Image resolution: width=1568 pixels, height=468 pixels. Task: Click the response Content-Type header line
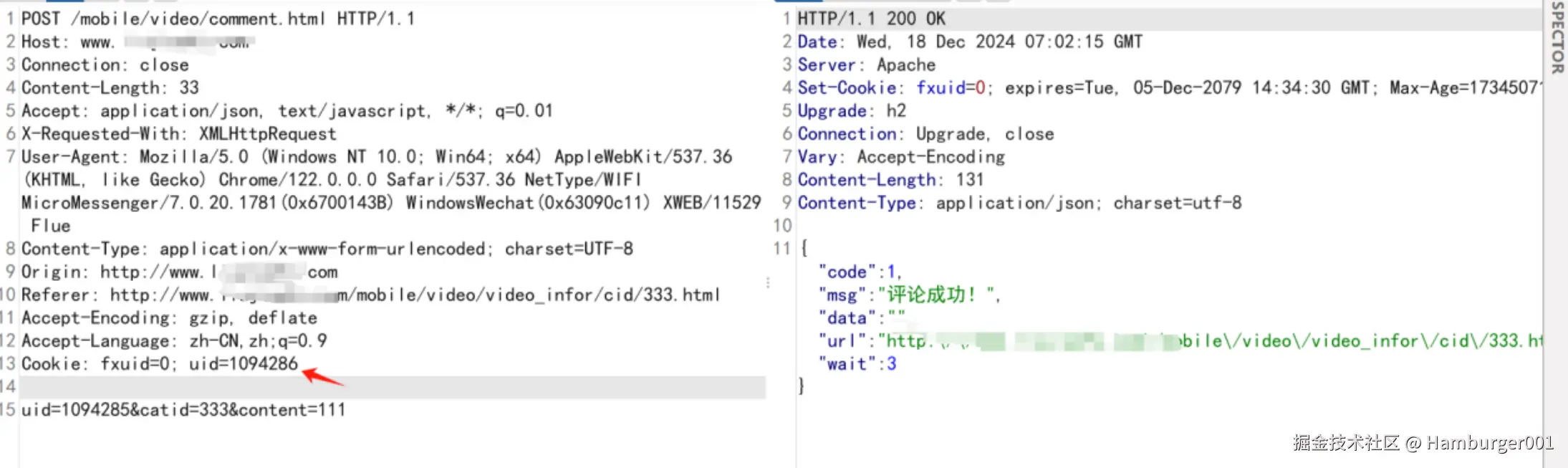click(1019, 204)
